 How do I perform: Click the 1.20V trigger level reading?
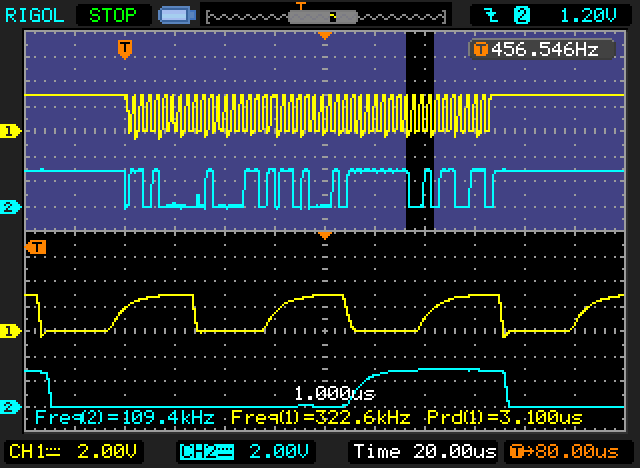(x=588, y=16)
